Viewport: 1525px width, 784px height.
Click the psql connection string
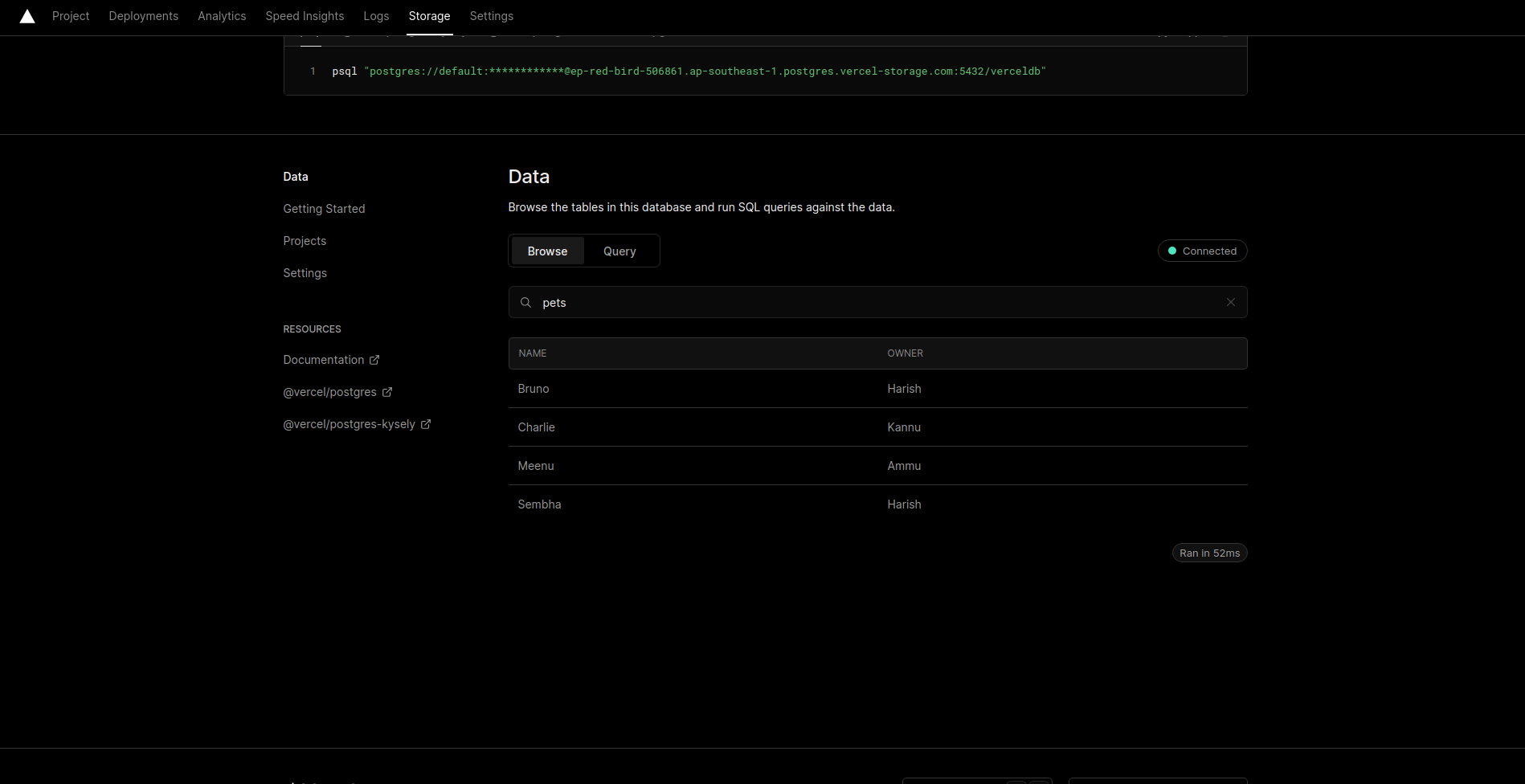point(689,71)
